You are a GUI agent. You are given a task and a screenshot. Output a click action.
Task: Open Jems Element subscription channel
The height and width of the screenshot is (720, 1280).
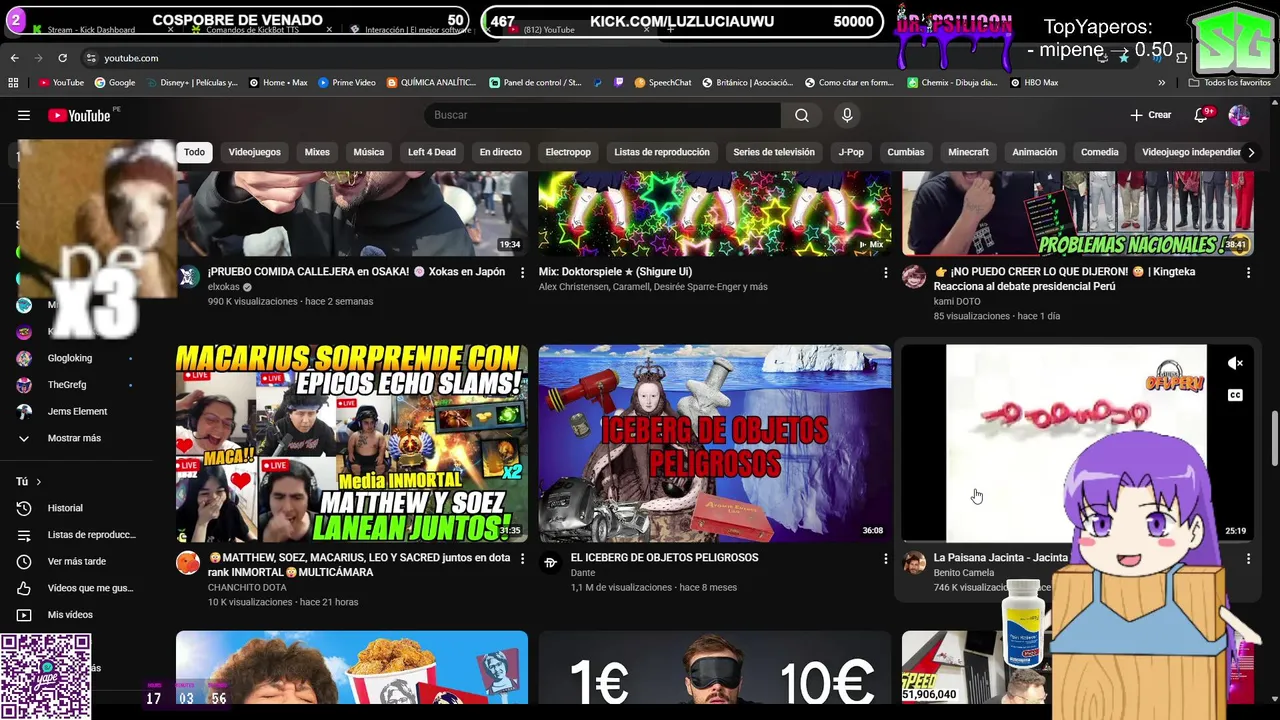(x=75, y=411)
